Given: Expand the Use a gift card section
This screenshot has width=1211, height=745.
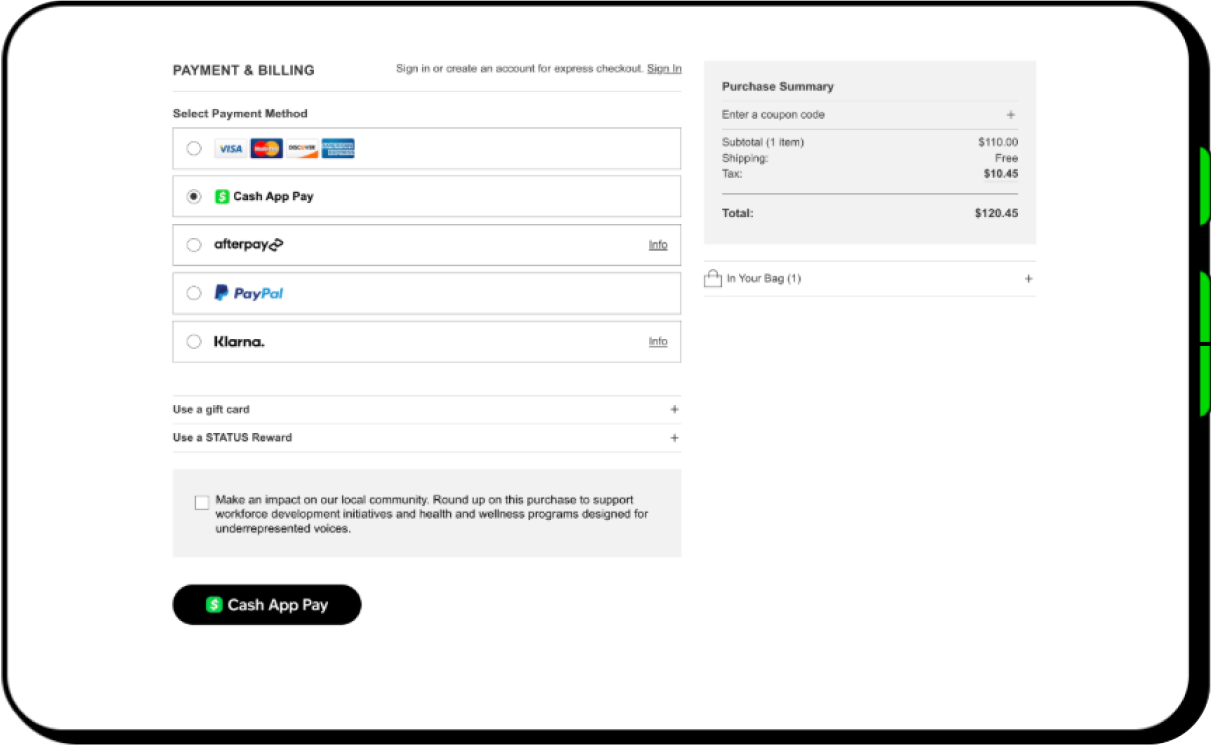Looking at the screenshot, I should click(x=674, y=409).
